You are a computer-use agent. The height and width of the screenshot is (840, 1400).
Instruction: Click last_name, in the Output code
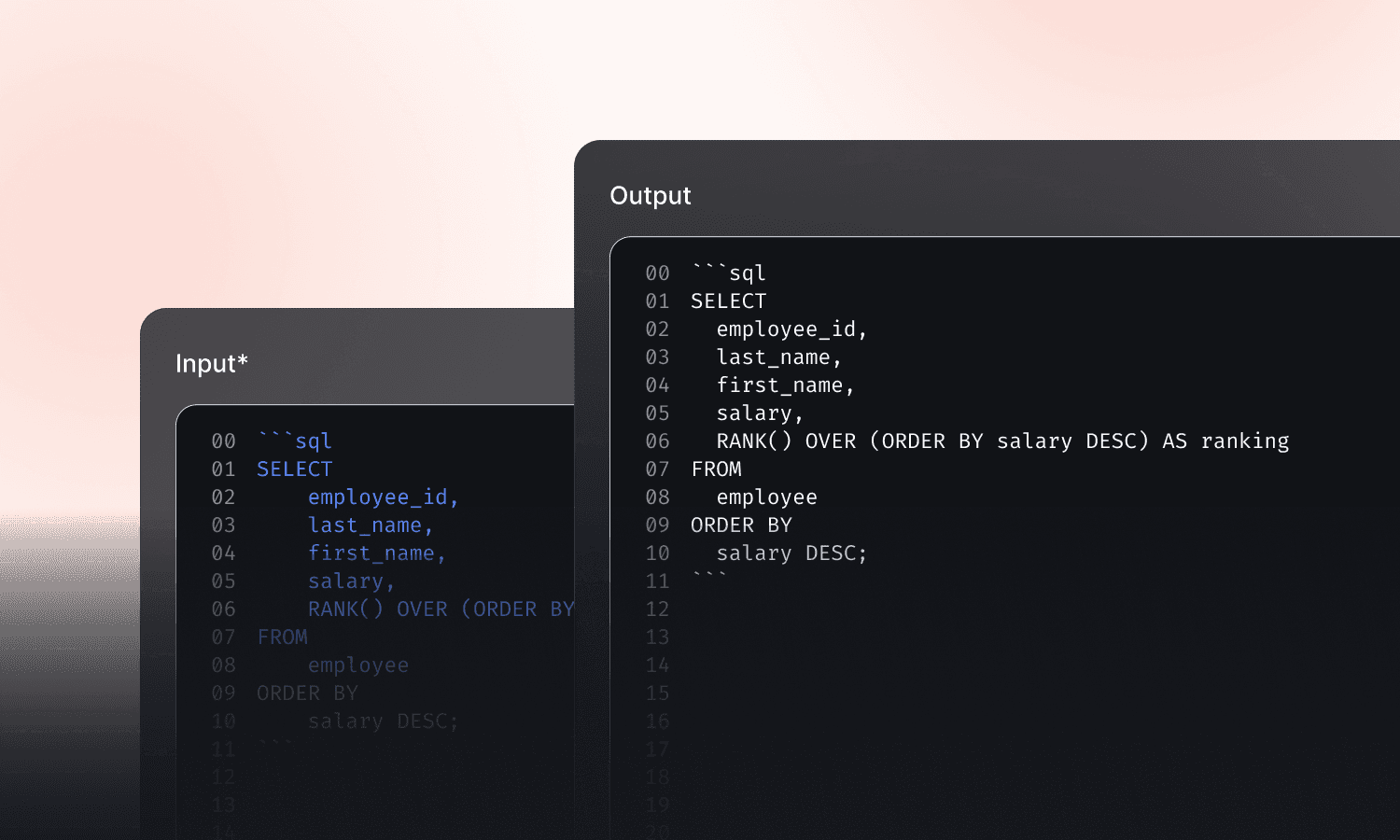coord(779,357)
